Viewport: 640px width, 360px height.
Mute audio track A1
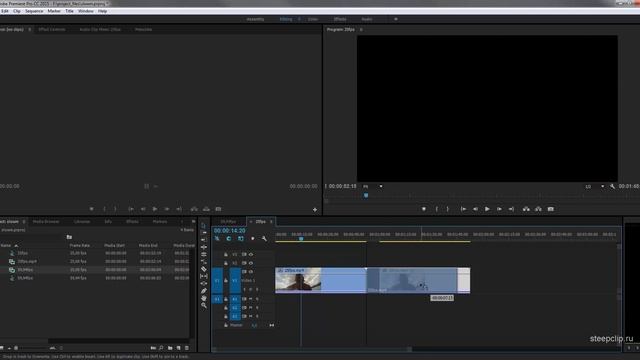251,299
